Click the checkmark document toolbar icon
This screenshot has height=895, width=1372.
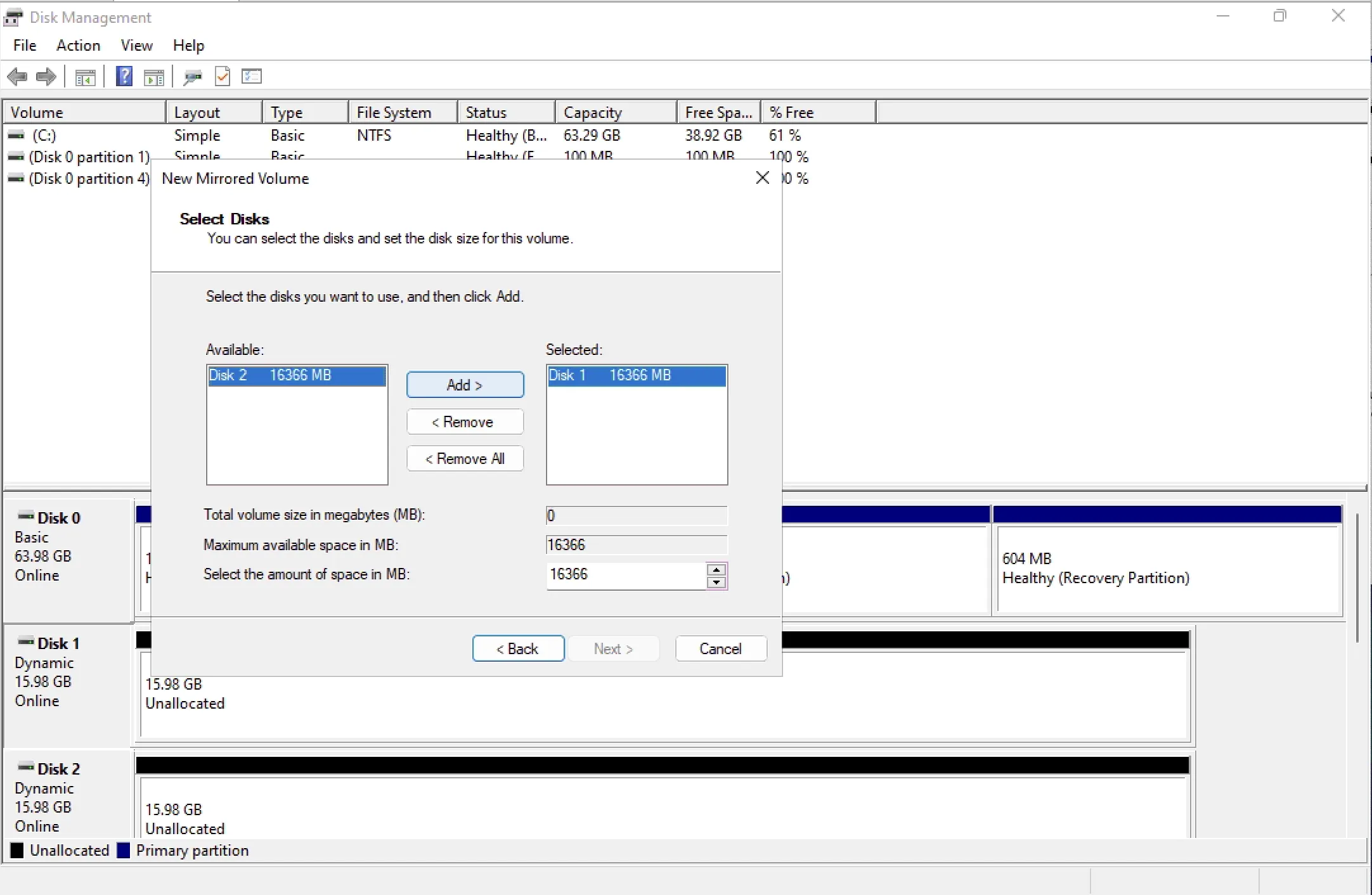coord(223,76)
